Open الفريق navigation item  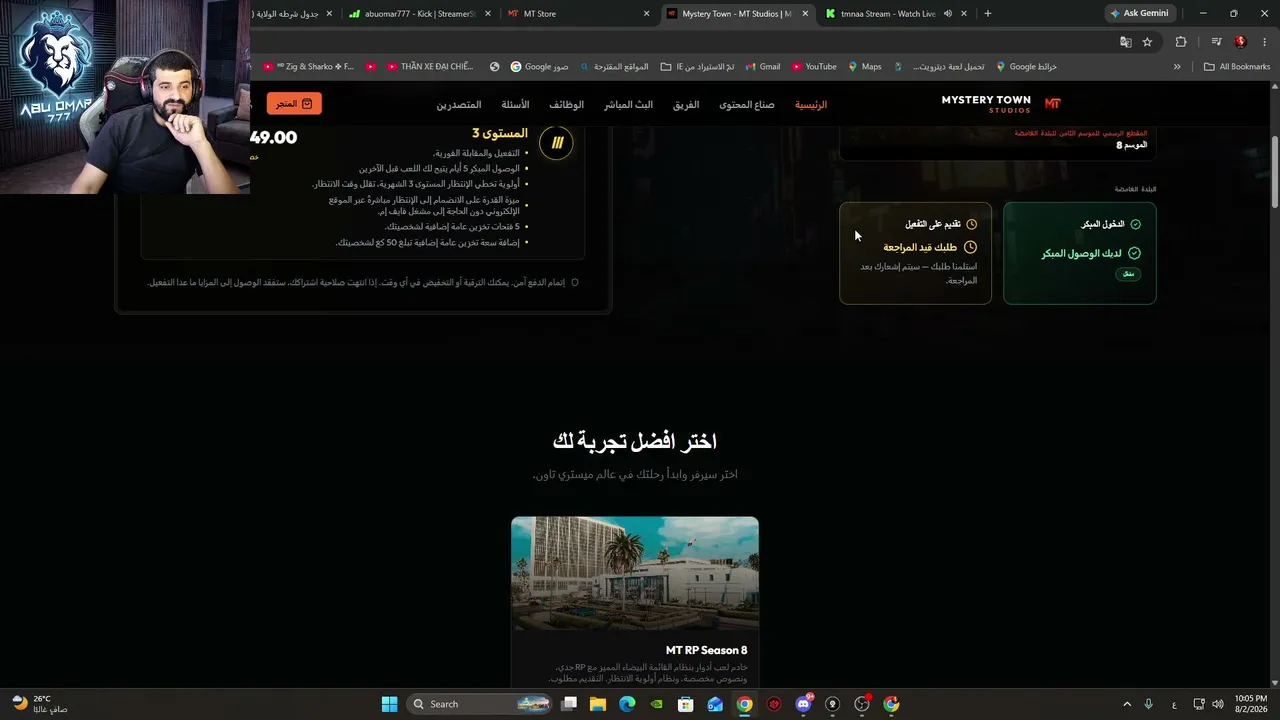click(x=686, y=105)
